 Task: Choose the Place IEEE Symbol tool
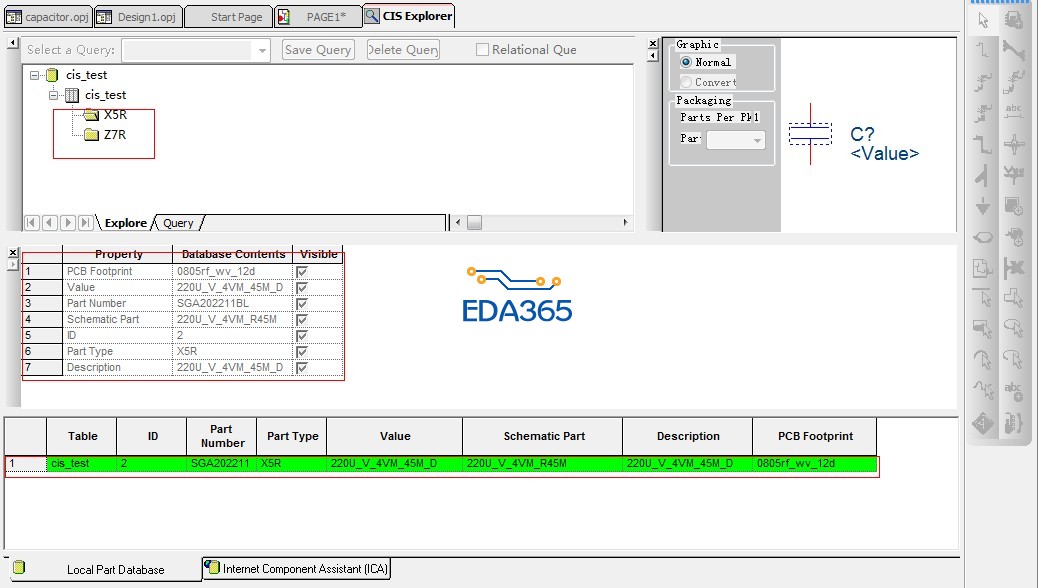pyautogui.click(x=983, y=422)
